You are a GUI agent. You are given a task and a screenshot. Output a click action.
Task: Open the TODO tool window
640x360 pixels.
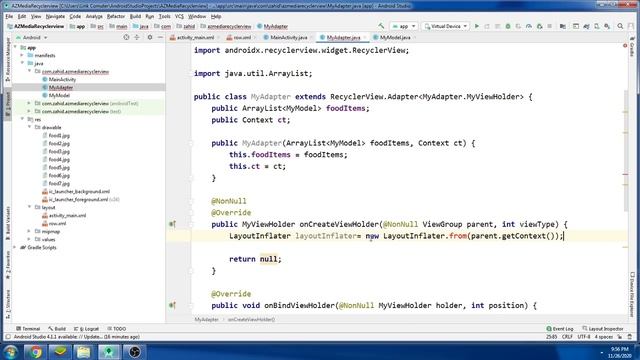tap(117, 329)
